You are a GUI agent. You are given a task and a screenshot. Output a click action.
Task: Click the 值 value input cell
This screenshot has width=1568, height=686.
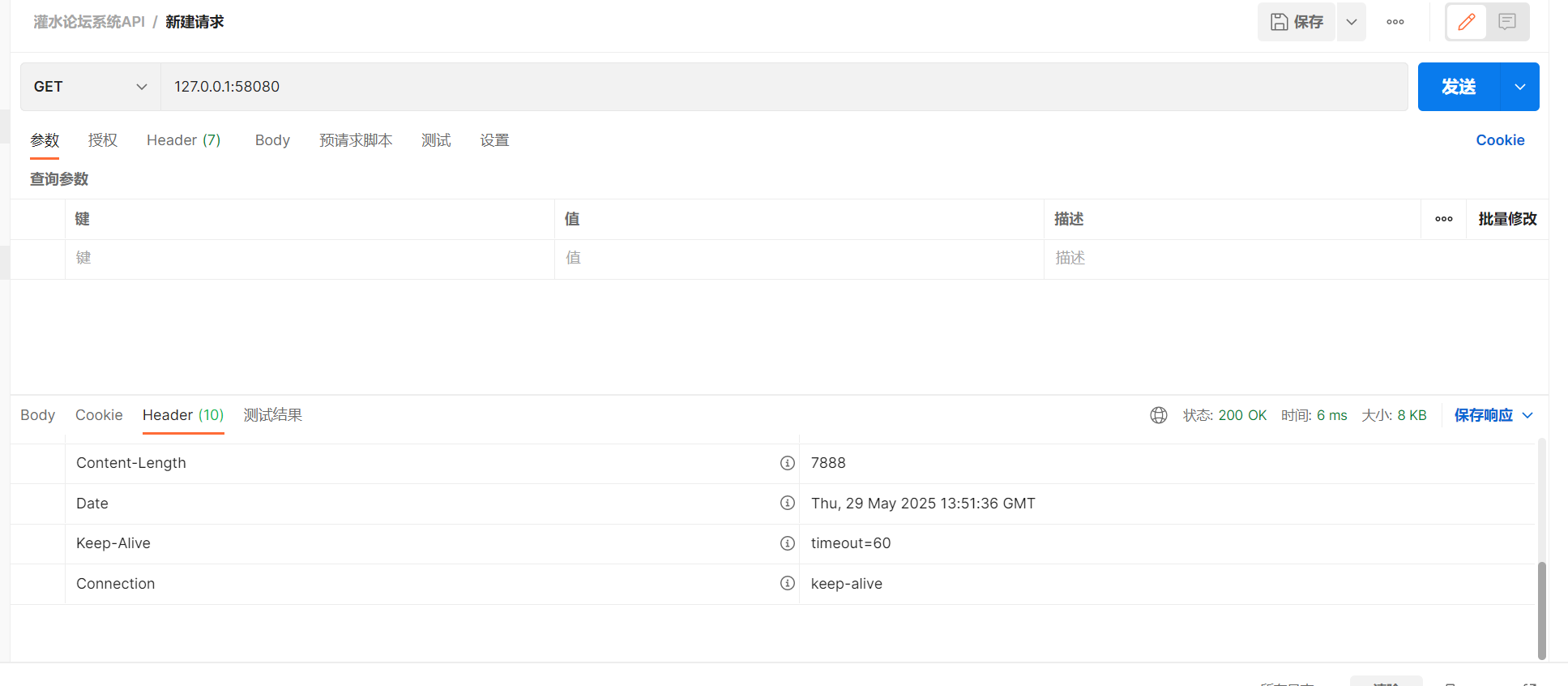pyautogui.click(x=799, y=259)
